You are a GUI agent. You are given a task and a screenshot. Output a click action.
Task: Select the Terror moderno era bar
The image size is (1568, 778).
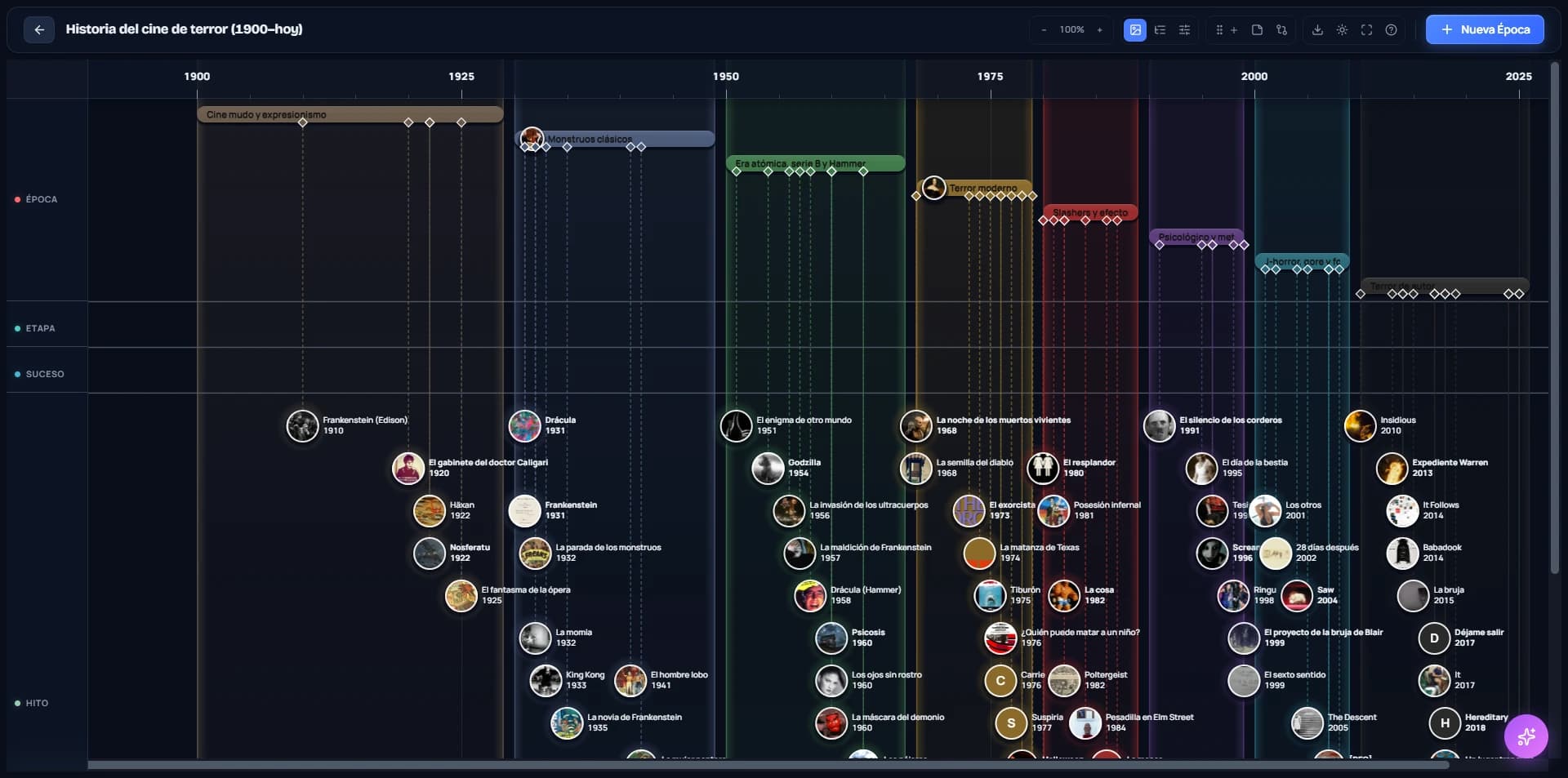point(976,188)
